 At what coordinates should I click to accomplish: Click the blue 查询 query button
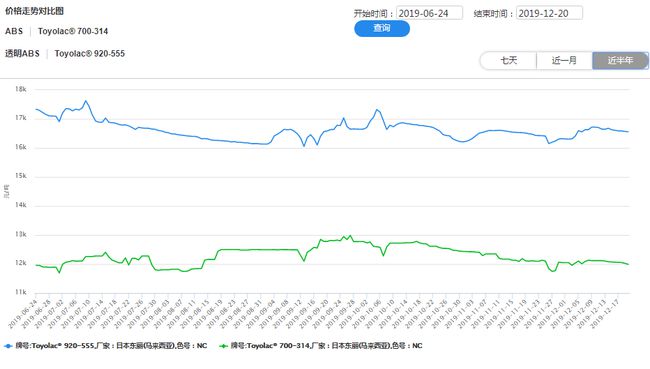pos(382,29)
